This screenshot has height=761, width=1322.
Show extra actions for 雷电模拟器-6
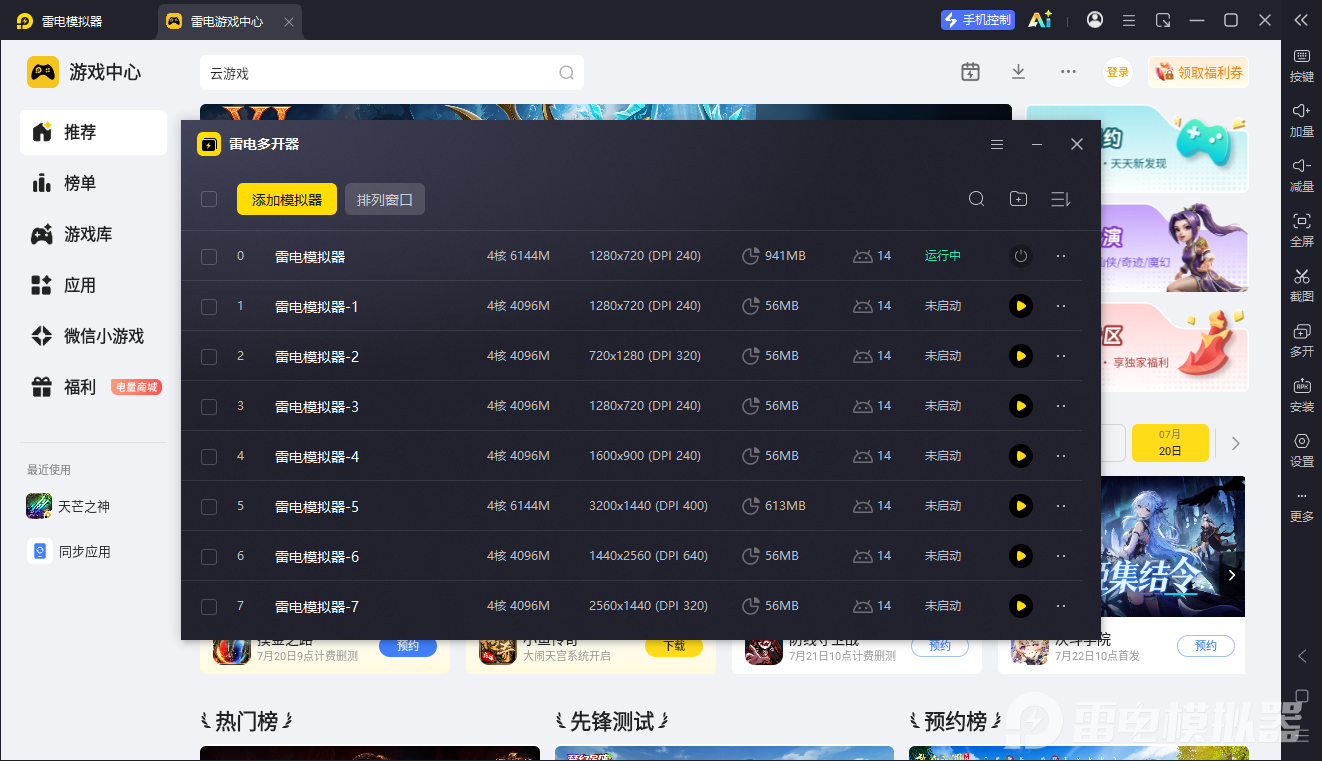[1061, 556]
